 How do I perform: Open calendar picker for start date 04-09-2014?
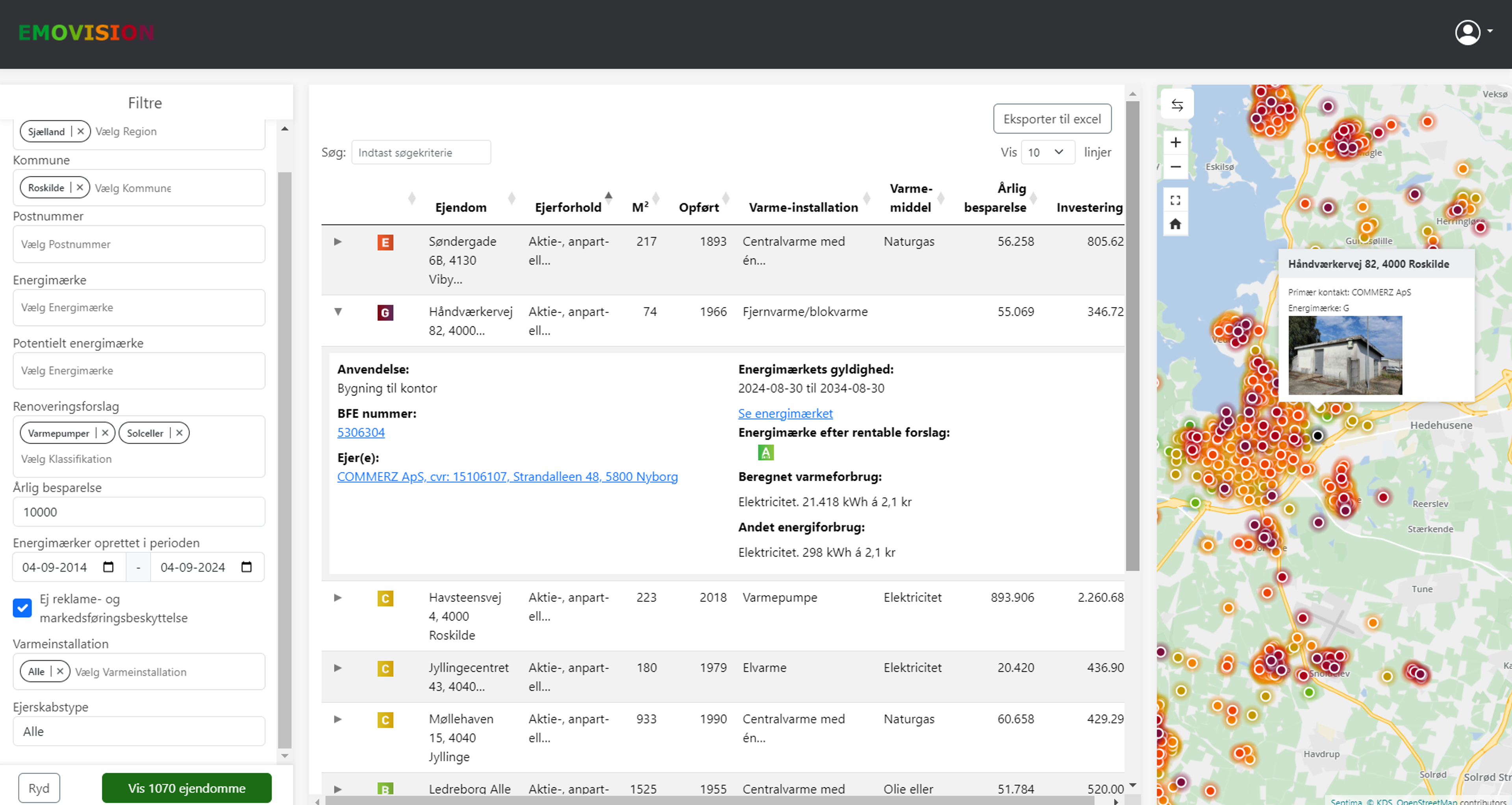[x=109, y=567]
